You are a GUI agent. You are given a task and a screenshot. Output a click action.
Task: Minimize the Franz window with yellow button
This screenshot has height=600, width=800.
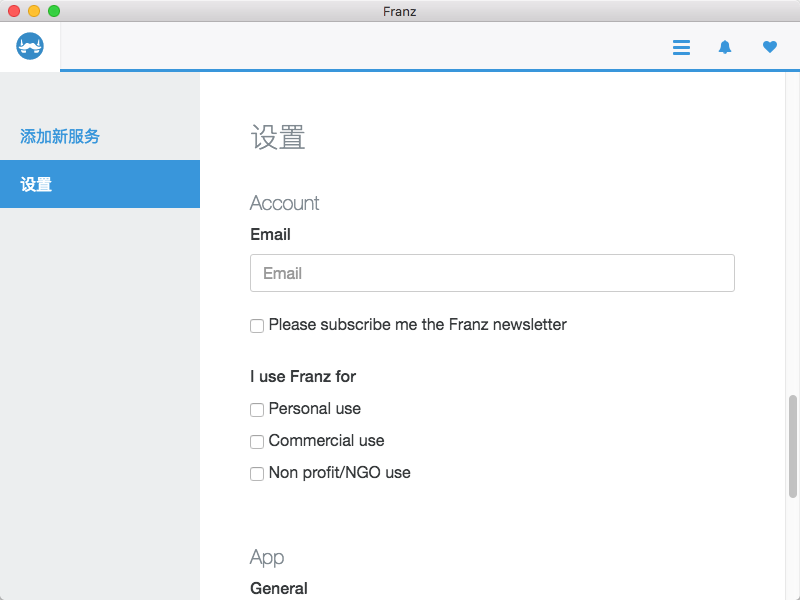(34, 11)
